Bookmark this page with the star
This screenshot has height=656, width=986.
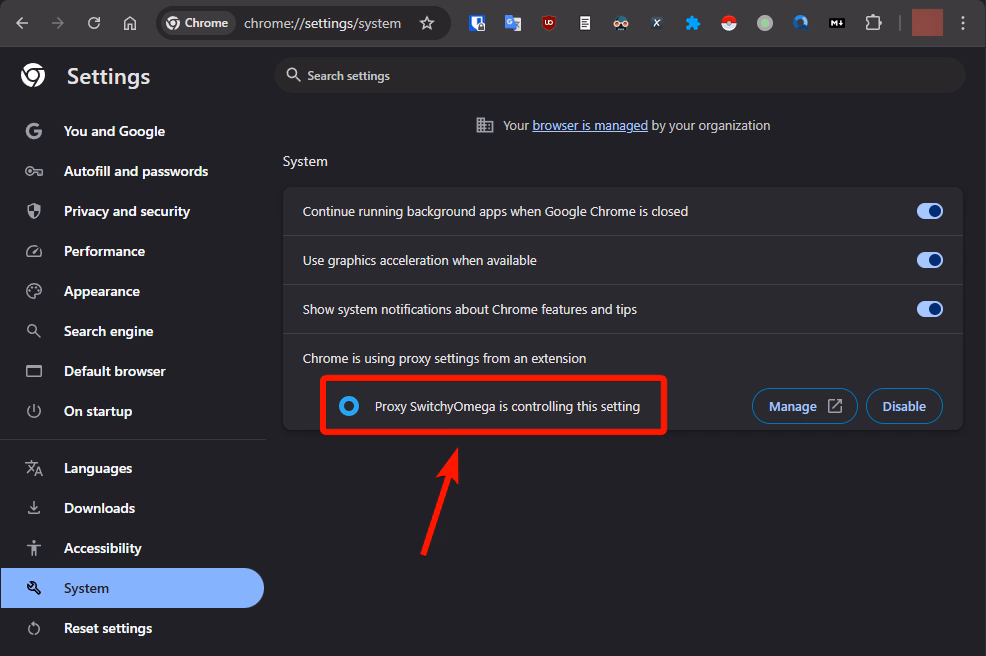(427, 23)
